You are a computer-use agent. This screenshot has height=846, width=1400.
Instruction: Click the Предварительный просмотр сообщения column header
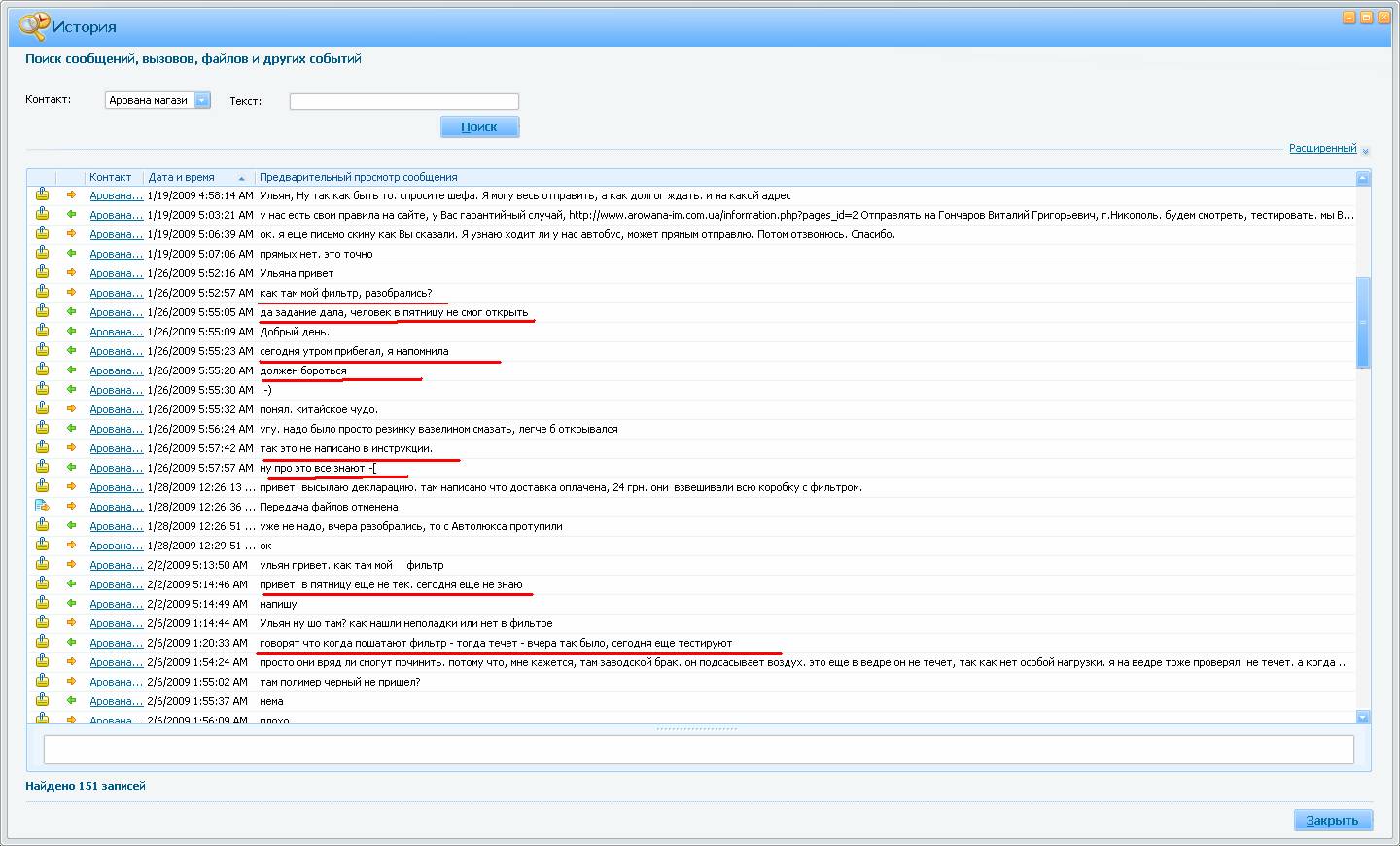click(358, 177)
